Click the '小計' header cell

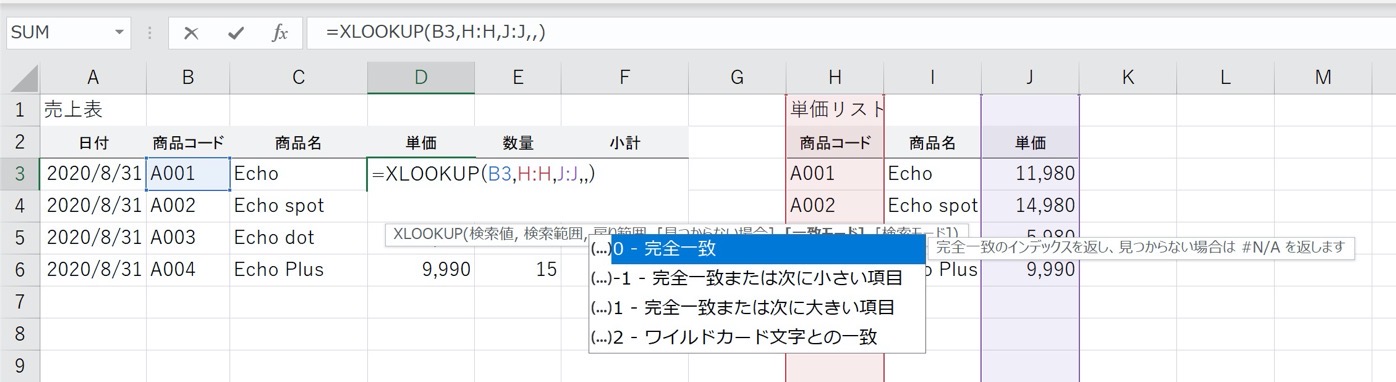[624, 143]
